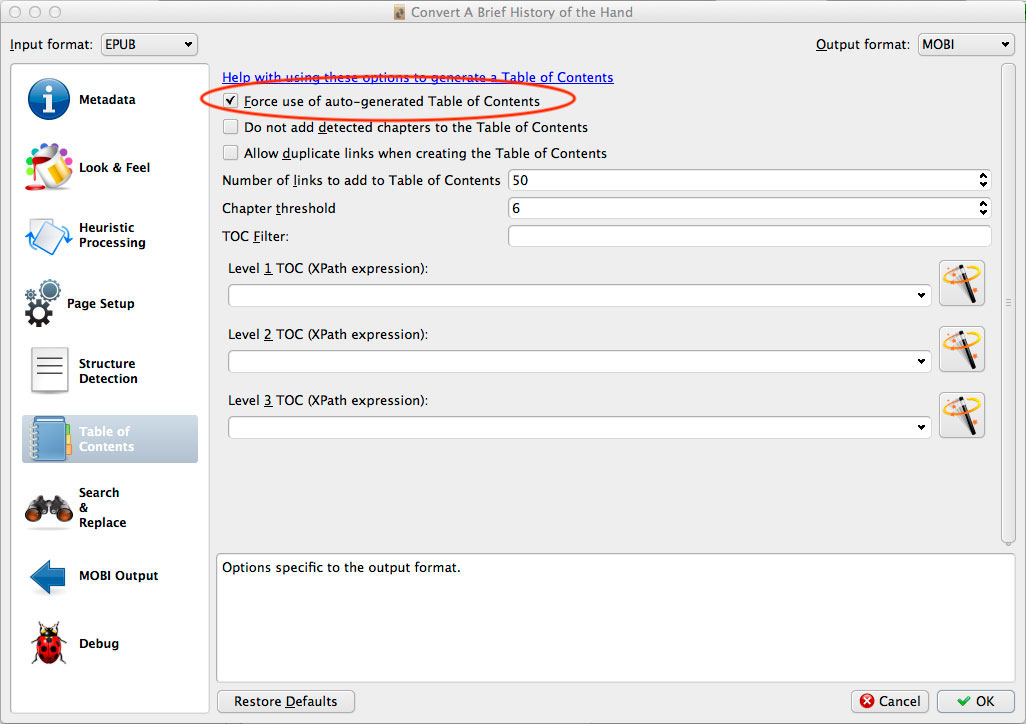Viewport: 1026px width, 724px height.
Task: Launch the Level 1 TOC XPath wizard
Action: (961, 283)
